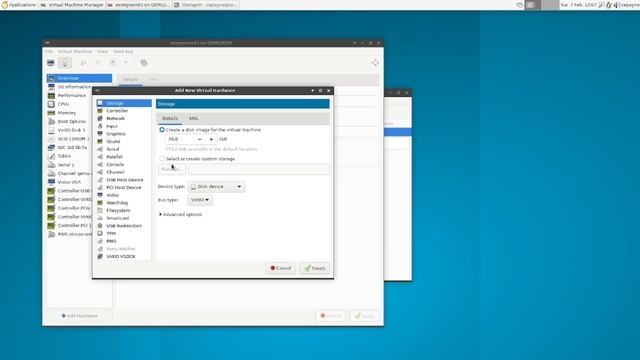The height and width of the screenshot is (360, 640).
Task: Select Network in the hardware type list
Action: [x=124, y=118]
